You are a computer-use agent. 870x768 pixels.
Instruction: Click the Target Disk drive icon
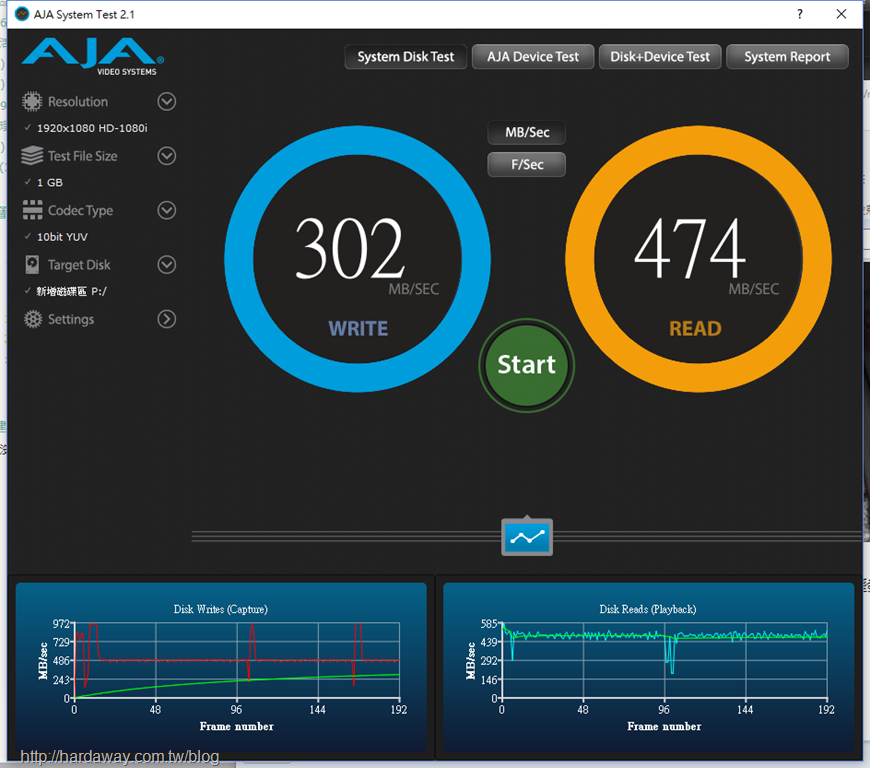point(32,265)
